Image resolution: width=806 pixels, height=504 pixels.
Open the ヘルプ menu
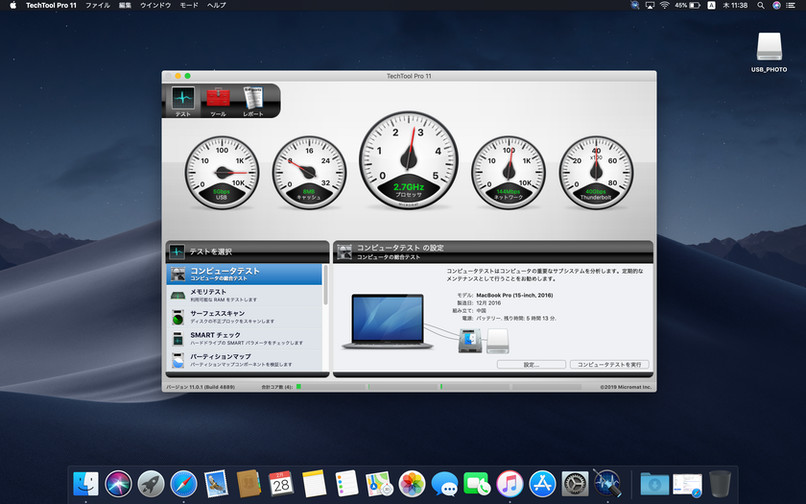click(216, 5)
